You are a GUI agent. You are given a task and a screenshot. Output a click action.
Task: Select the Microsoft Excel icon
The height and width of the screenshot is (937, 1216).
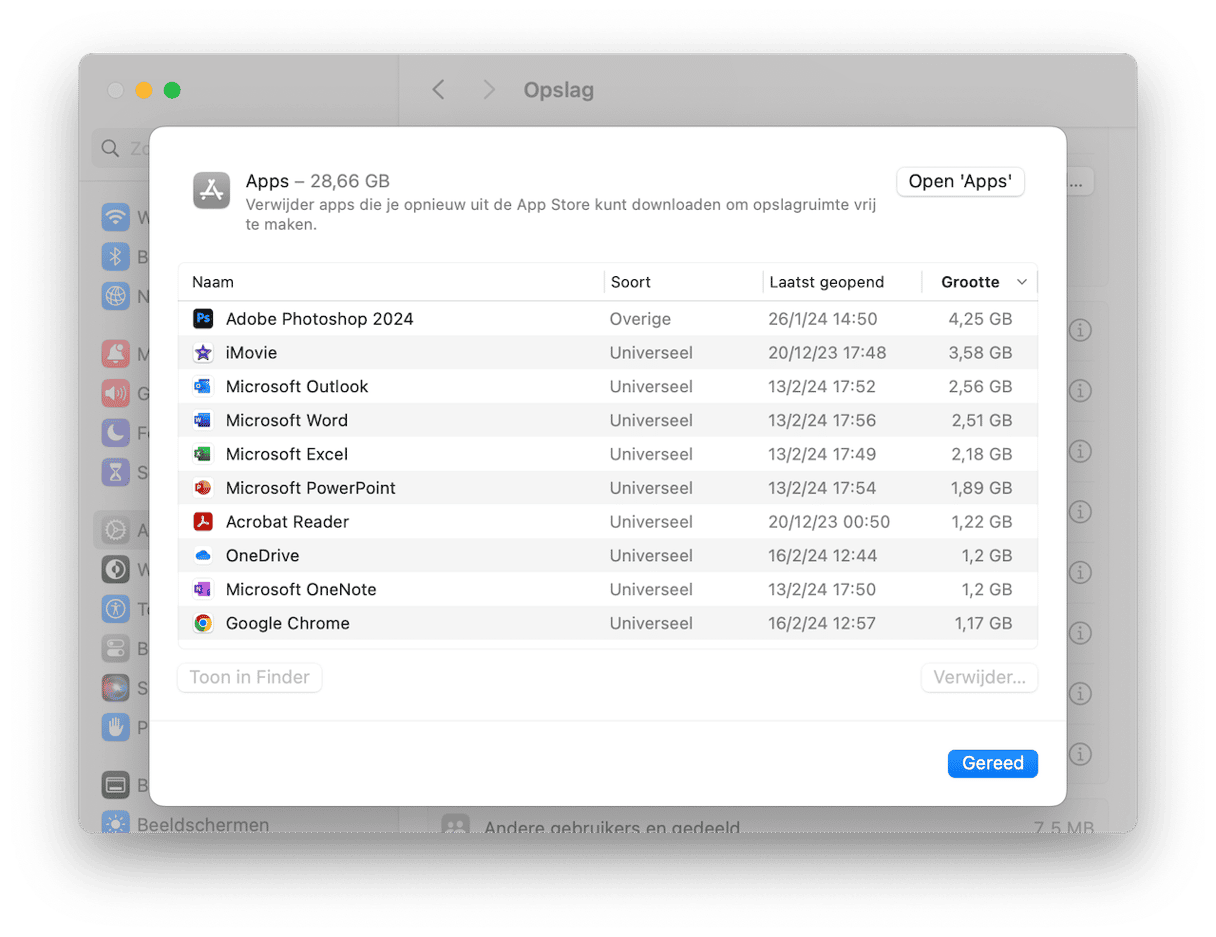(x=203, y=454)
